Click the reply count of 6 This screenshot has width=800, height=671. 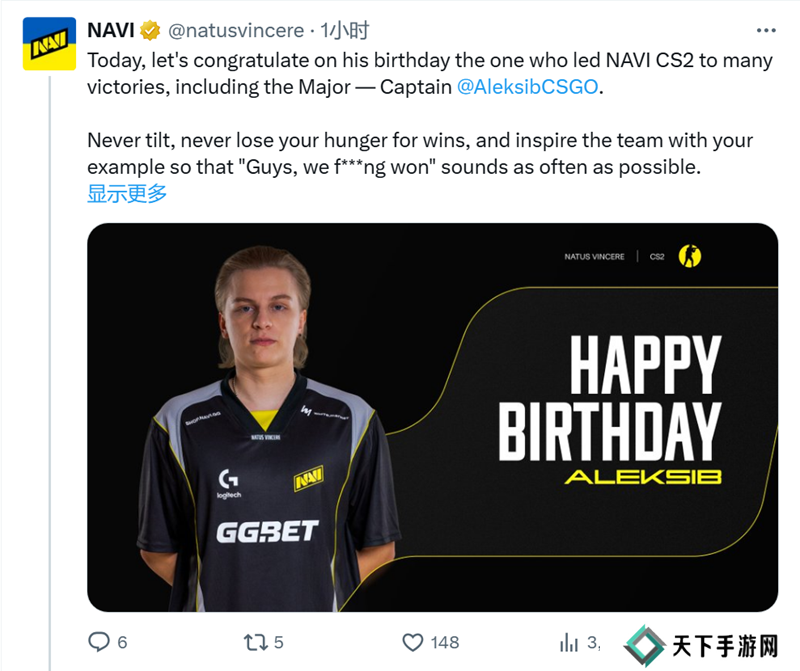point(122,642)
